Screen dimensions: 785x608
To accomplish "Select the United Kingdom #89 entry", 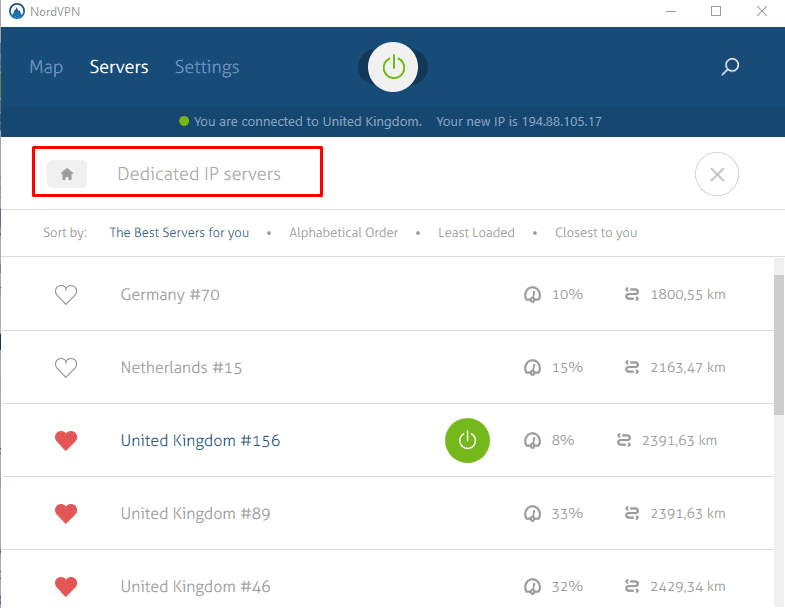I will tap(388, 513).
